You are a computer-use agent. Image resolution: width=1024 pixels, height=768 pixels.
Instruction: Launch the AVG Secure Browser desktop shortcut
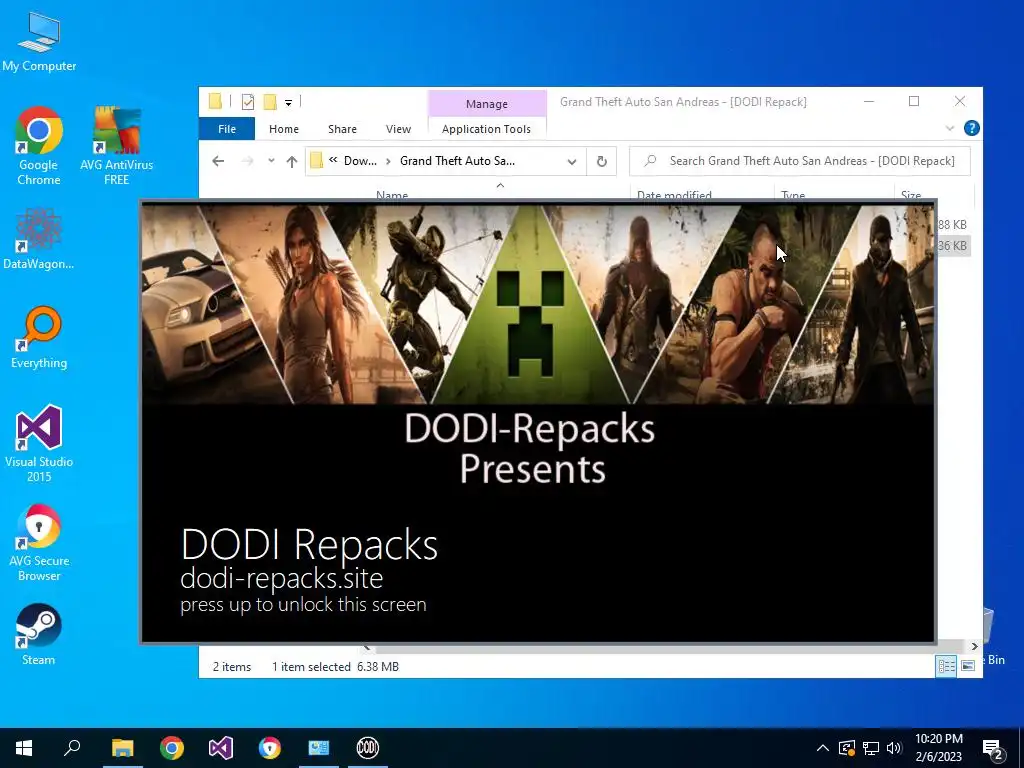point(39,542)
